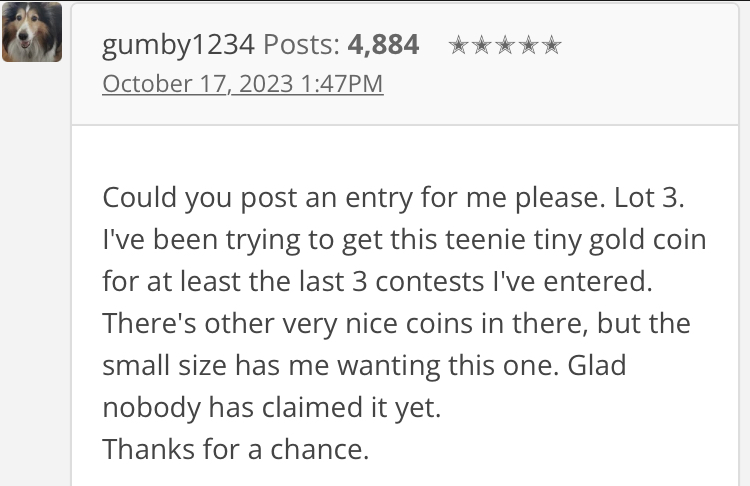
Task: Click the first star in the rating
Action: (458, 45)
